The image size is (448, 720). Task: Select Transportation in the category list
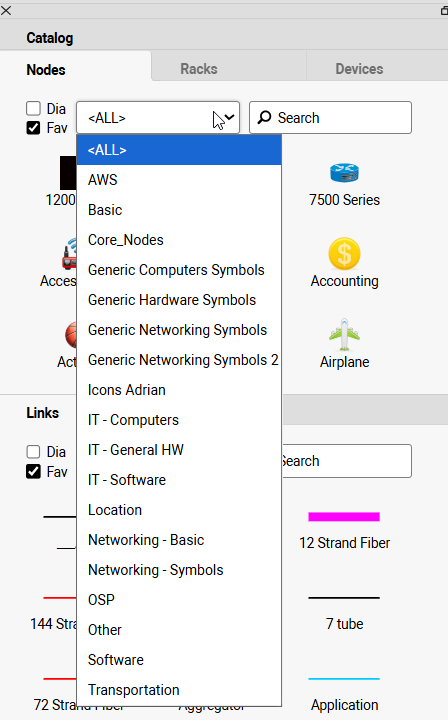tap(179, 690)
